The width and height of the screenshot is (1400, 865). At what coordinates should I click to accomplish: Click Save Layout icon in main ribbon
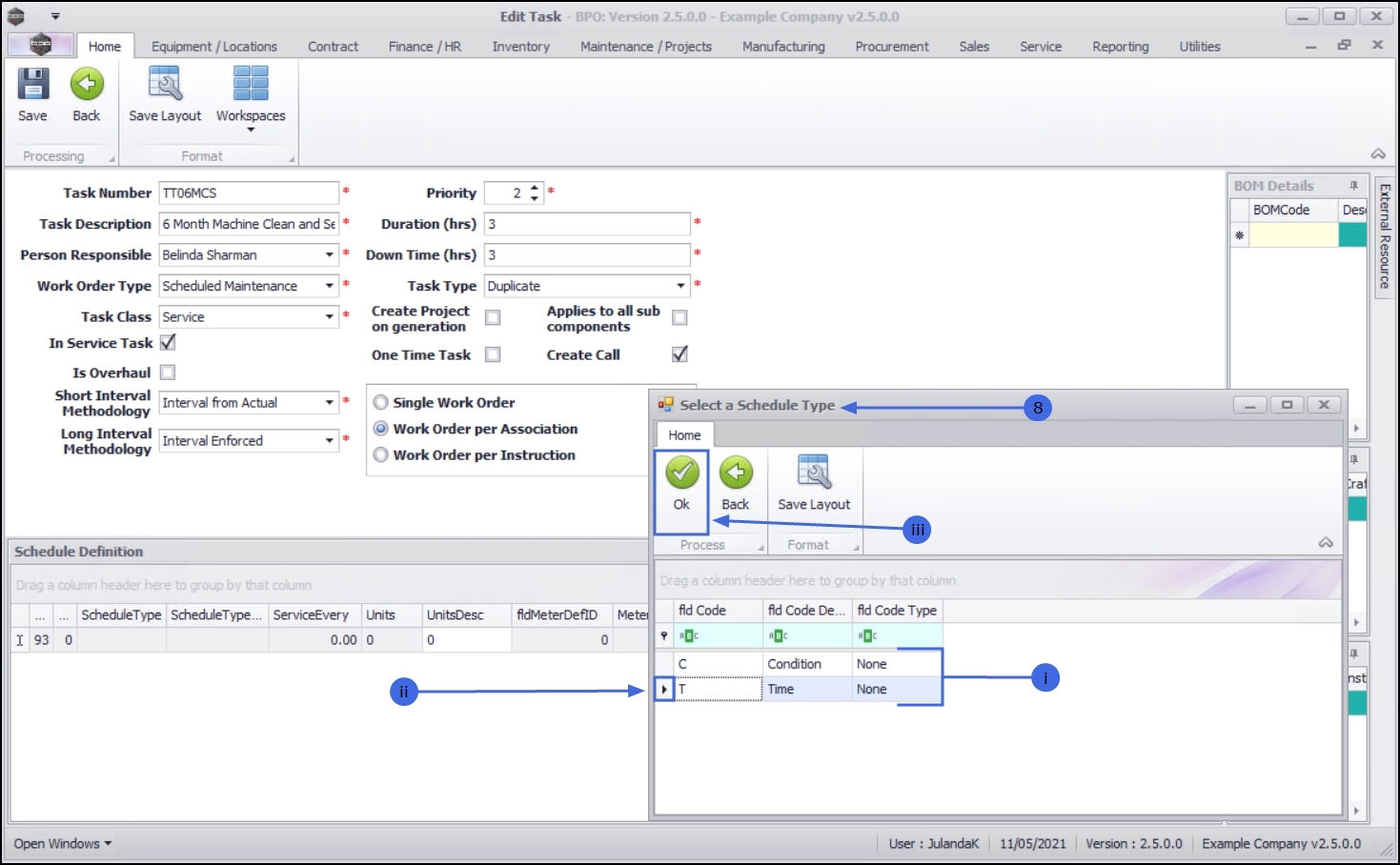165,85
